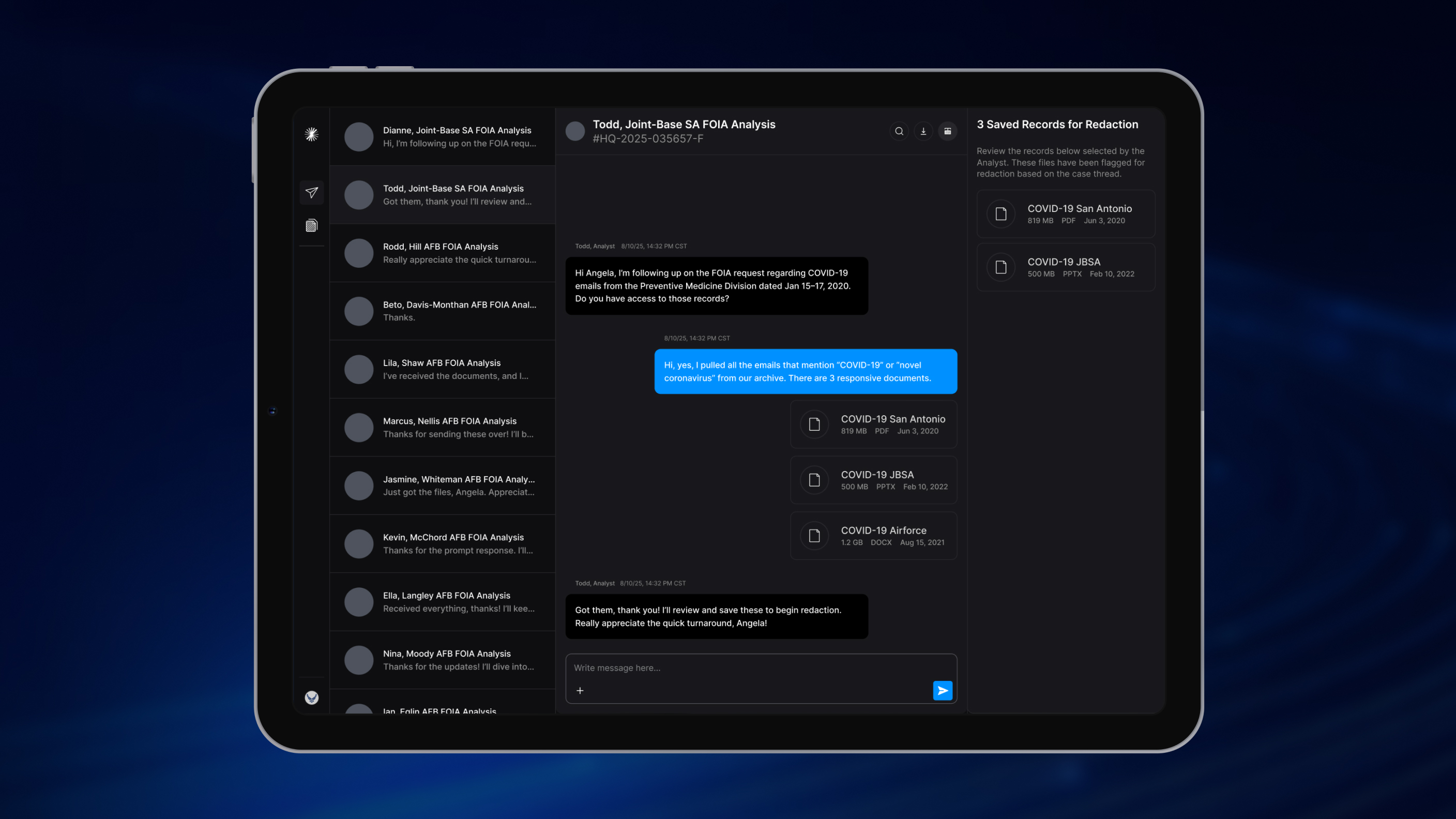Click the preview "Really appreciate the quick turnarou..."
The width and height of the screenshot is (1456, 819).
[460, 260]
